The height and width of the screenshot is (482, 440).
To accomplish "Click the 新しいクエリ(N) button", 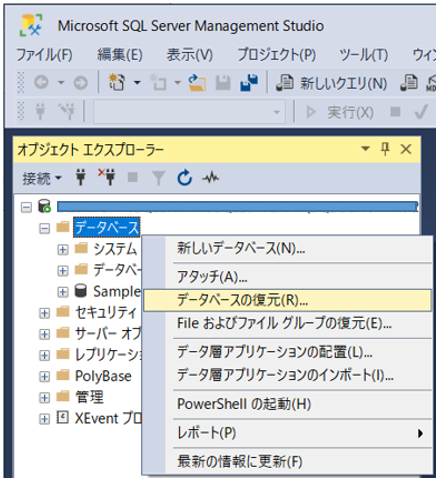I will click(x=332, y=83).
